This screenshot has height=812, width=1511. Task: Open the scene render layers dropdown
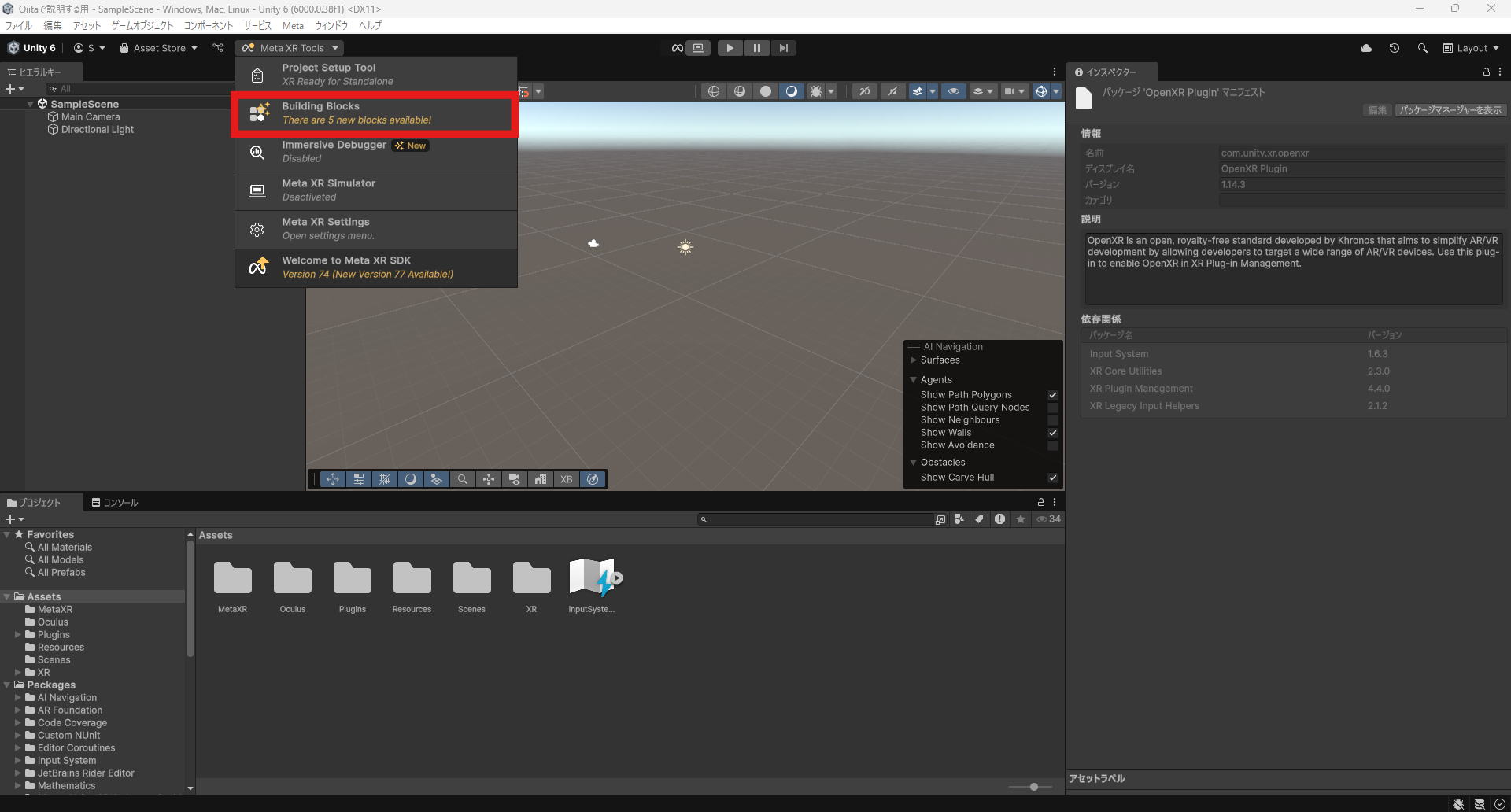(x=984, y=91)
